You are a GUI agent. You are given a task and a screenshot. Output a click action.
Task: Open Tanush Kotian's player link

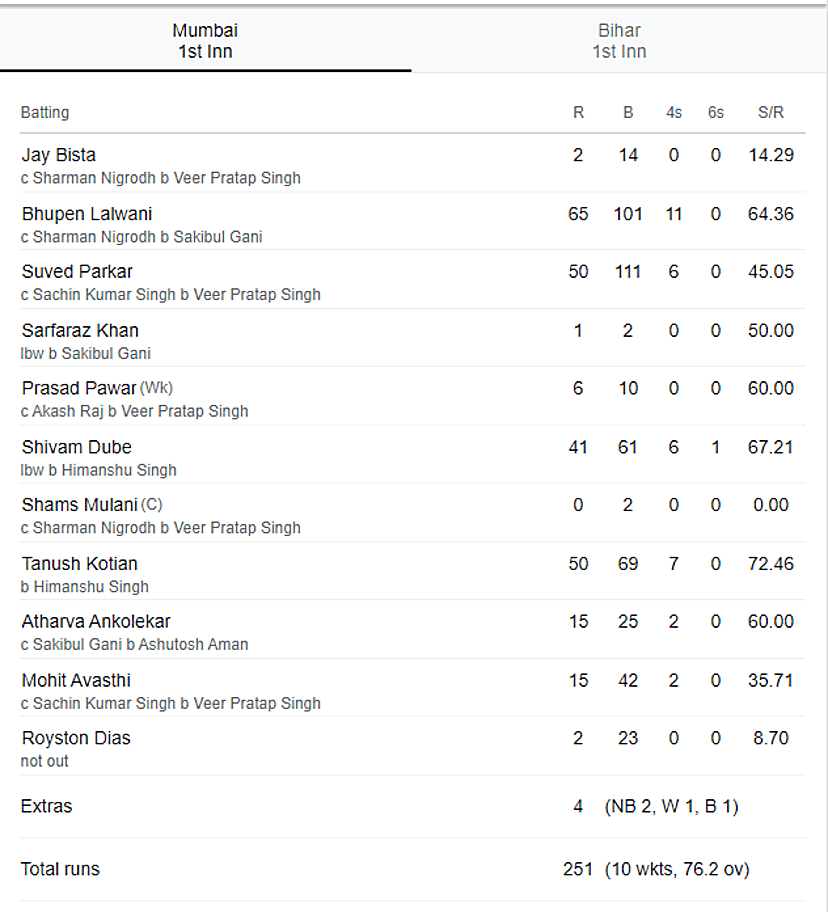pos(80,563)
